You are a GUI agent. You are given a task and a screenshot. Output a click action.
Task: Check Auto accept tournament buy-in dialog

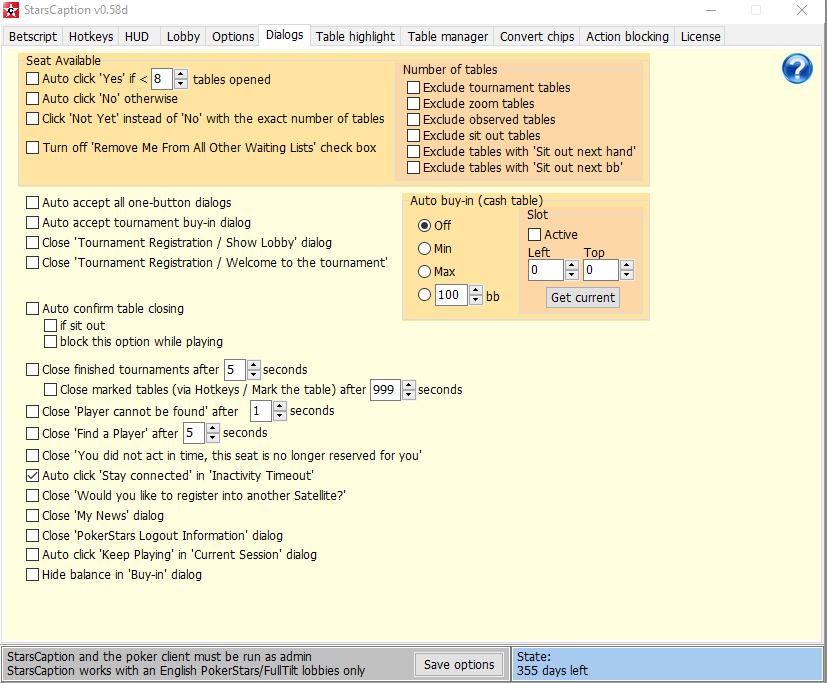click(x=33, y=223)
